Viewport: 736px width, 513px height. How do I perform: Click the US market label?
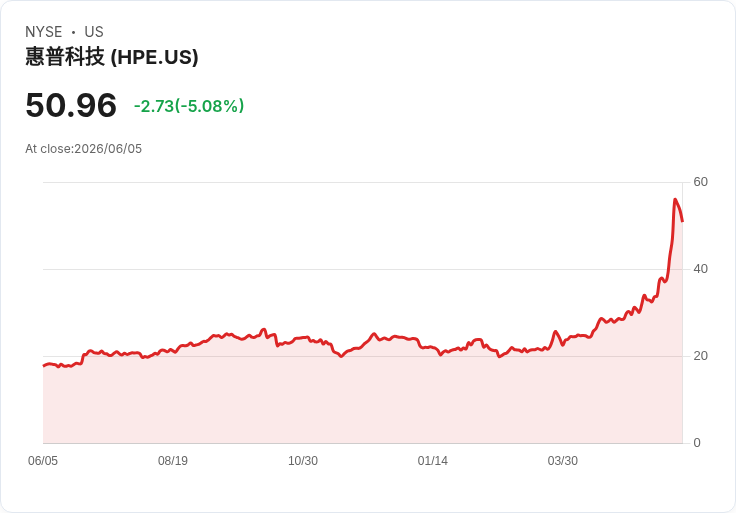tap(94, 32)
